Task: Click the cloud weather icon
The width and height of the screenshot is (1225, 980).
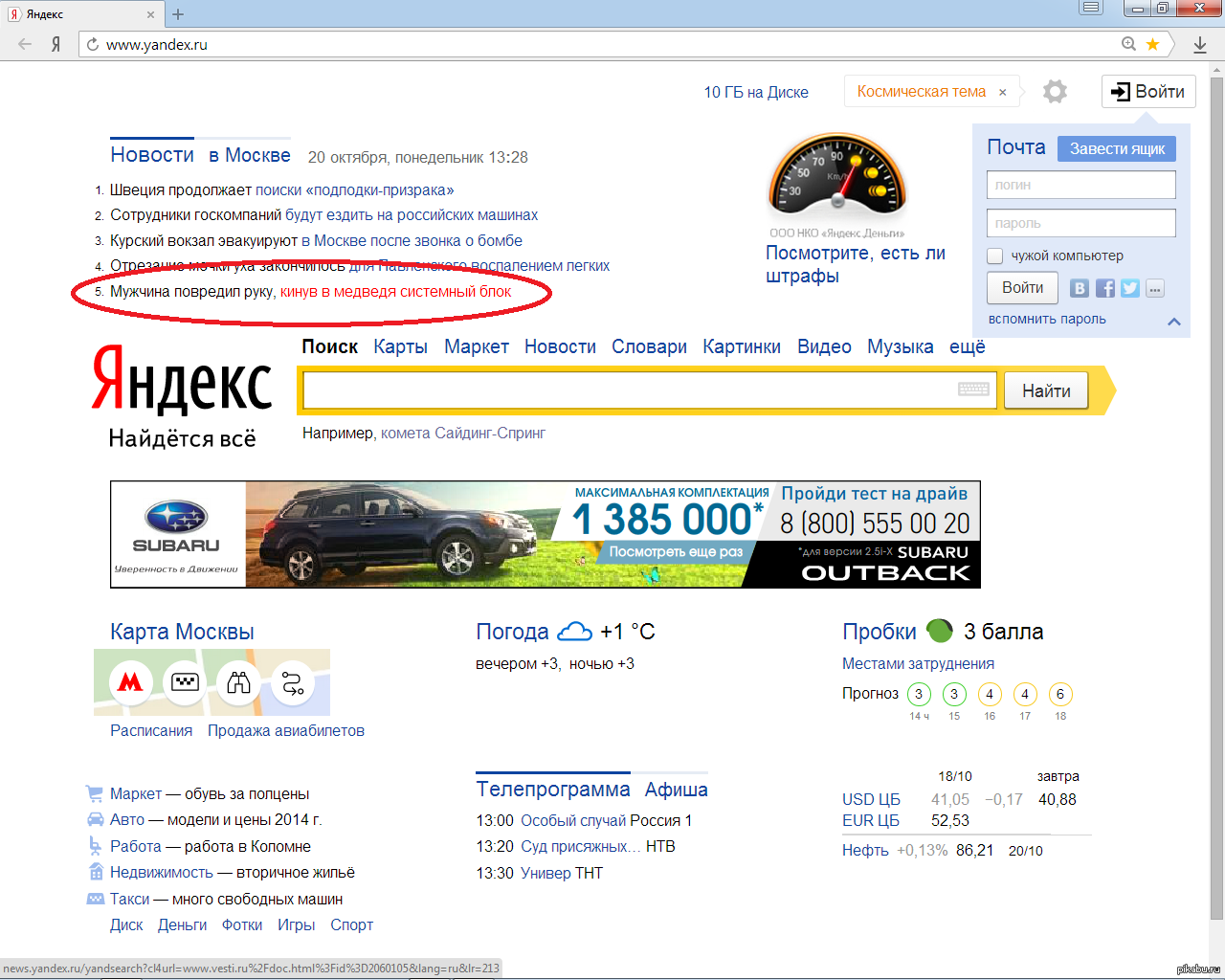Action: tap(574, 631)
